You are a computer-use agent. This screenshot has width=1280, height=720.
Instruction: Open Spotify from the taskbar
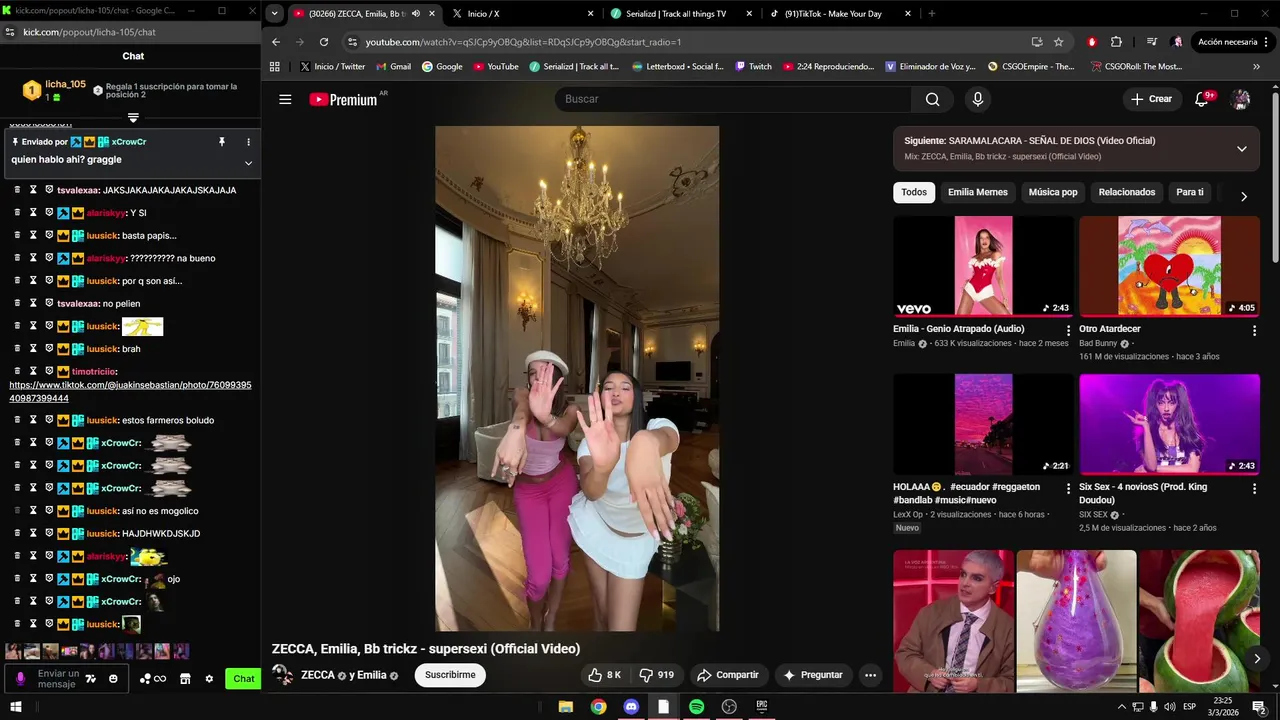[x=696, y=706]
